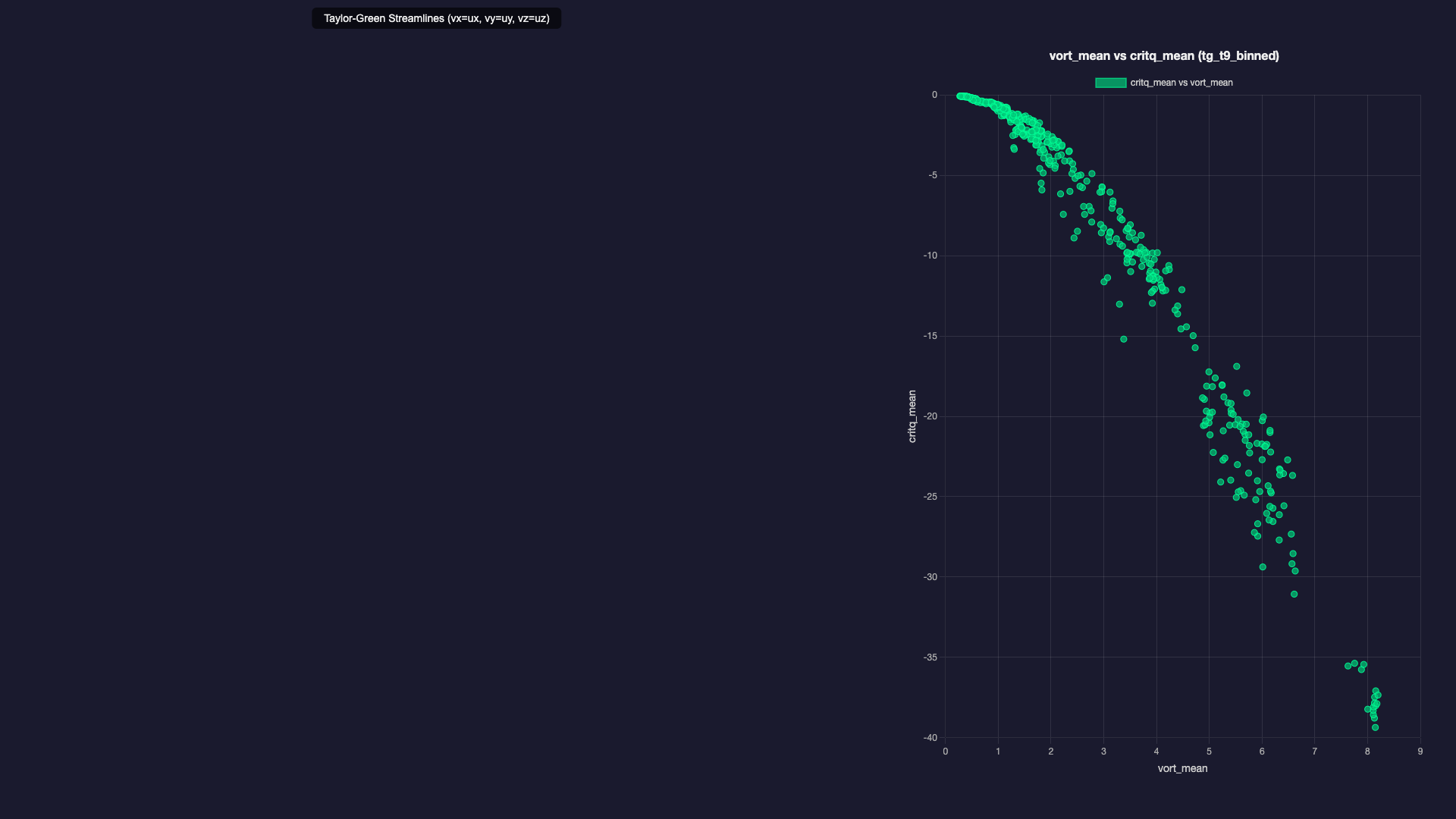Image resolution: width=1456 pixels, height=819 pixels.
Task: Click the x-axis label 'vort_mean'
Action: pyautogui.click(x=1182, y=768)
